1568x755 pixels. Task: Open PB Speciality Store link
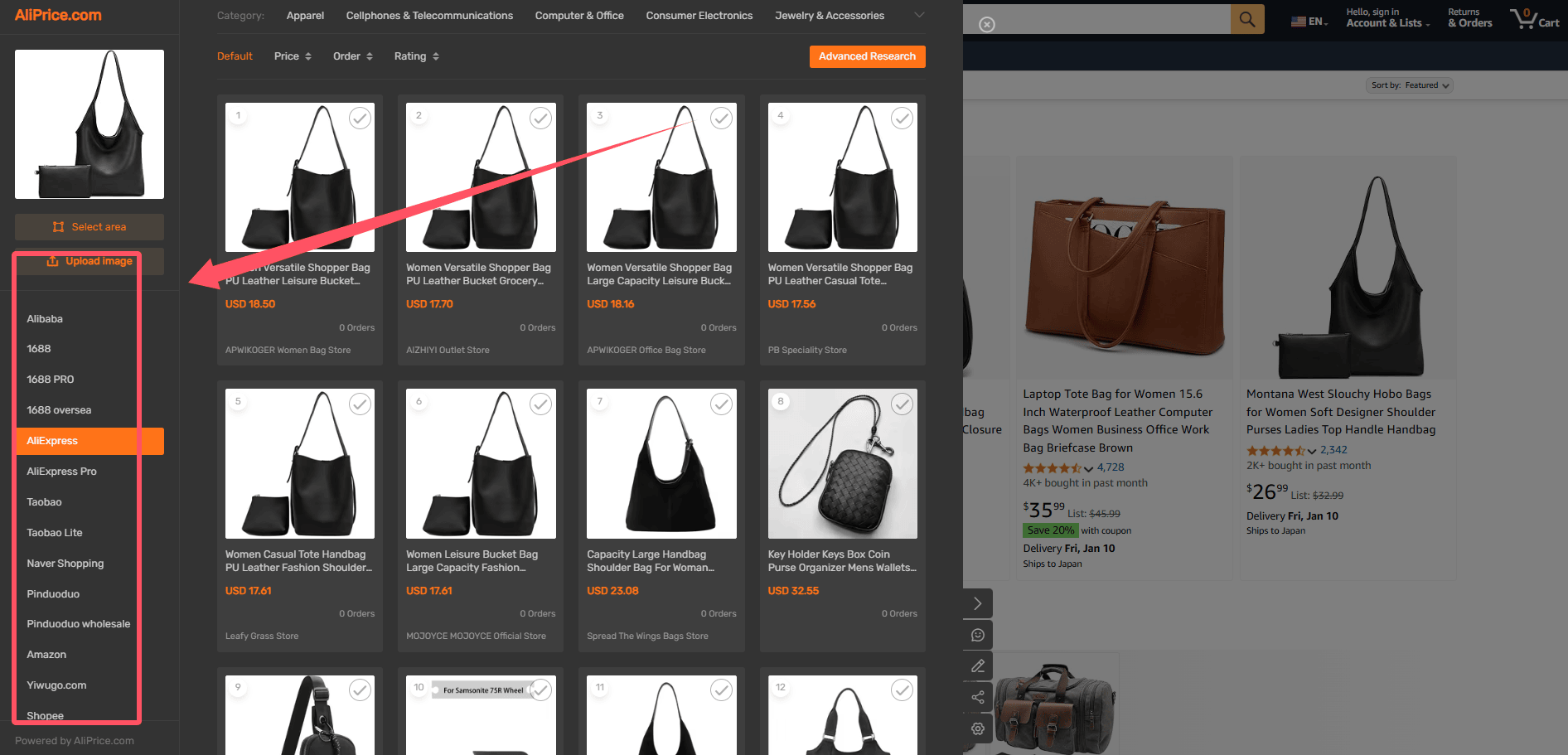[x=807, y=351]
